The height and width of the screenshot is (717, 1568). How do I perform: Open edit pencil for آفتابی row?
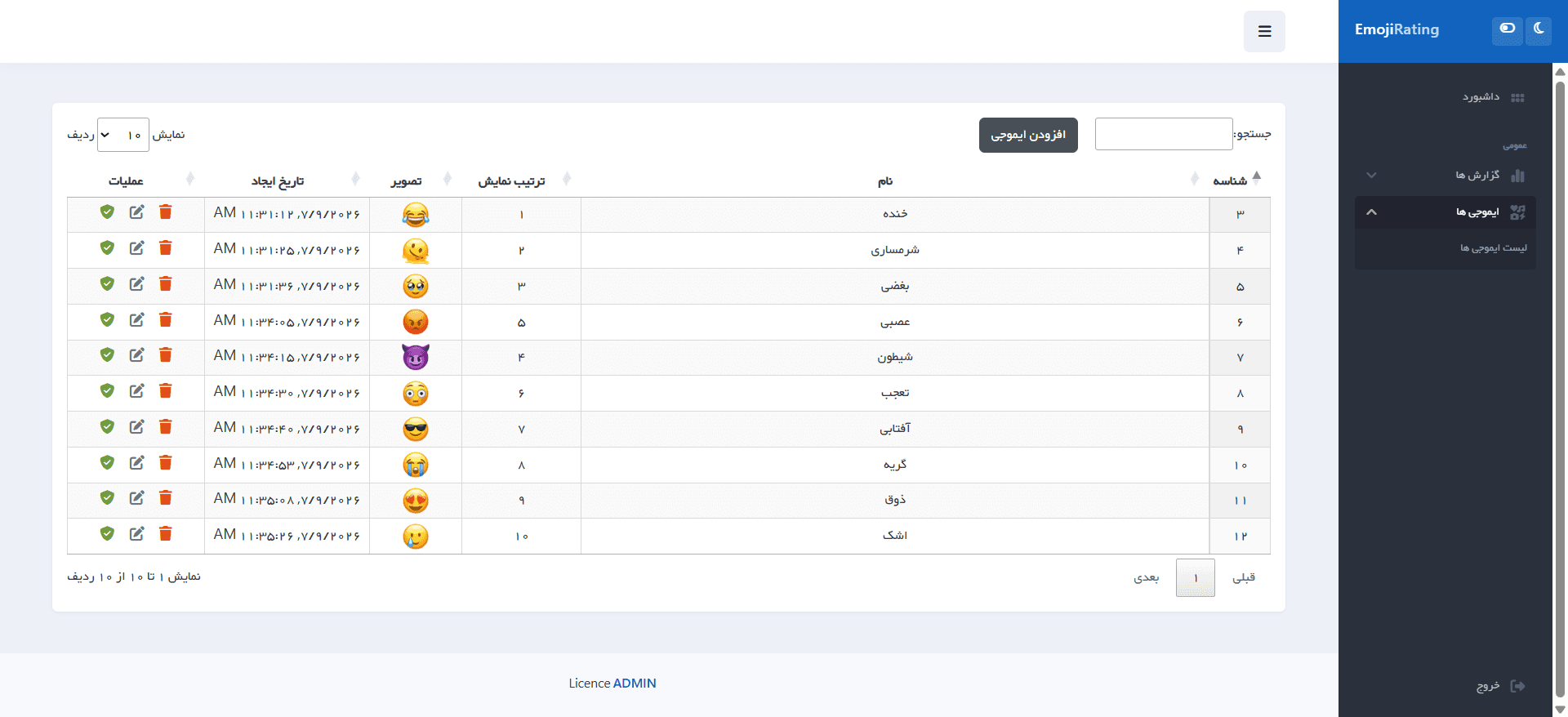coord(136,426)
